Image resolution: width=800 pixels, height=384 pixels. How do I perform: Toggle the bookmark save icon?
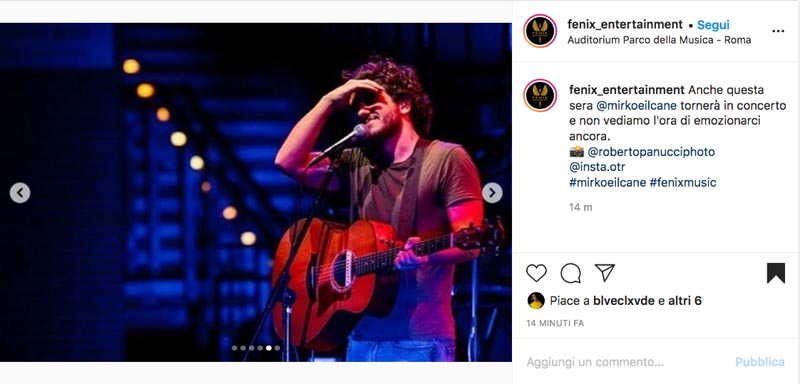[x=776, y=273]
